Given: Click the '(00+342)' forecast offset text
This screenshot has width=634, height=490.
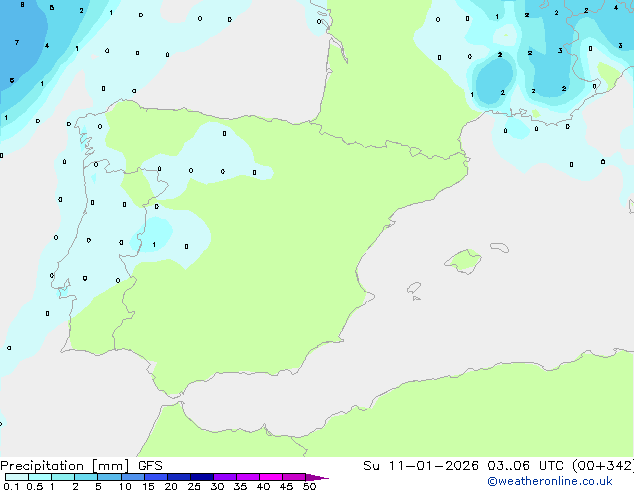Looking at the screenshot, I should 602,466.
